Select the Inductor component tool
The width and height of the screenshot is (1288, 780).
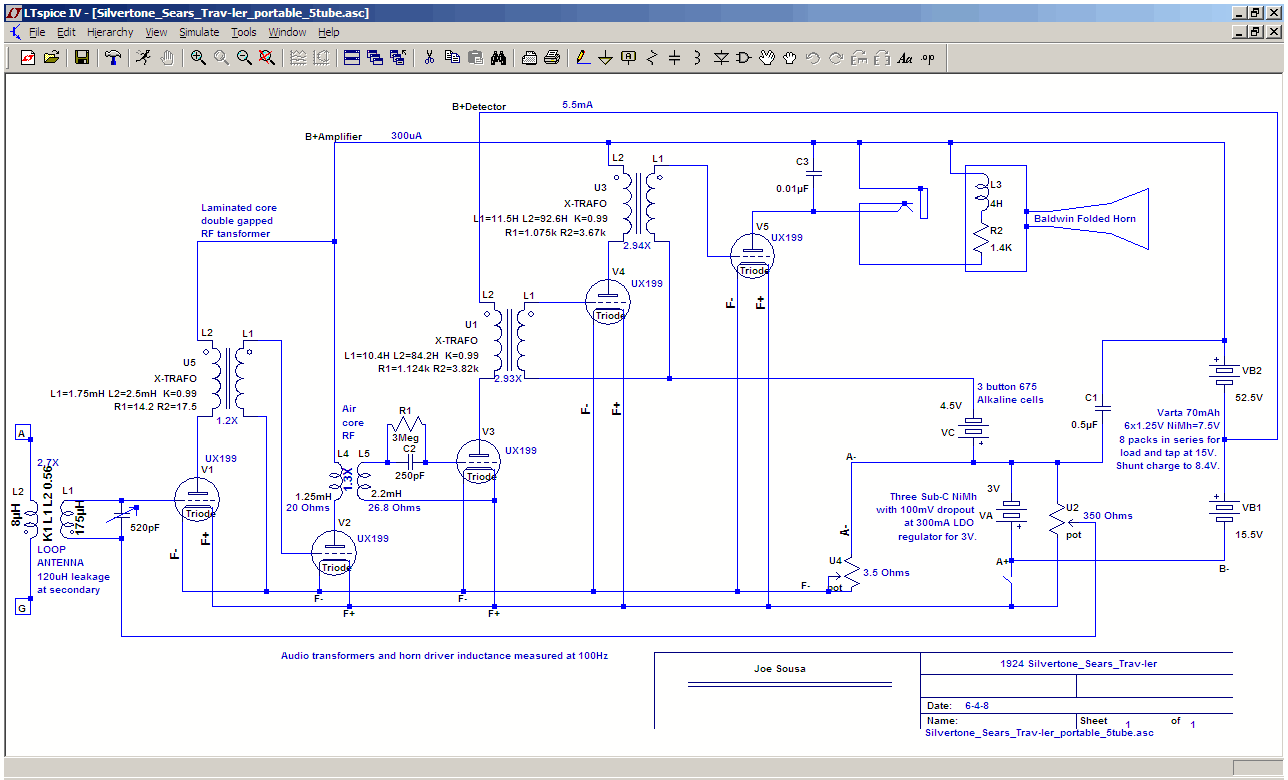click(697, 58)
